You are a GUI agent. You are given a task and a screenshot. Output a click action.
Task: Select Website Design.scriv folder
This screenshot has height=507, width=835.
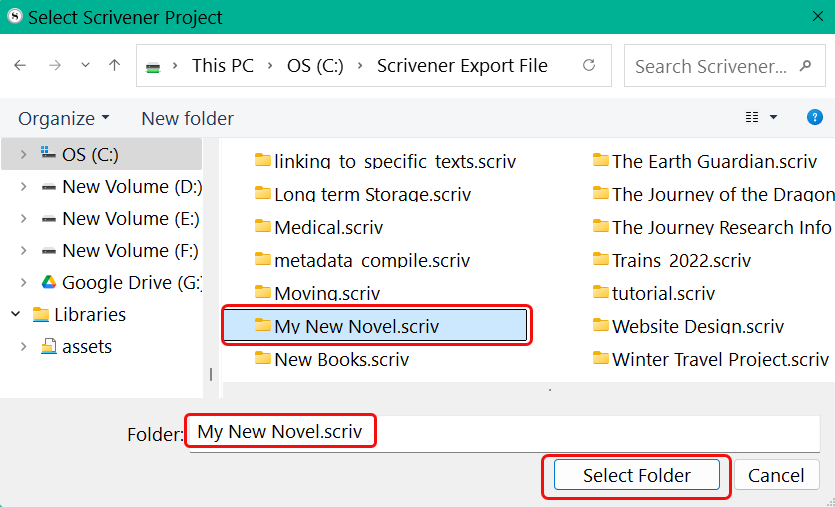[x=689, y=326]
